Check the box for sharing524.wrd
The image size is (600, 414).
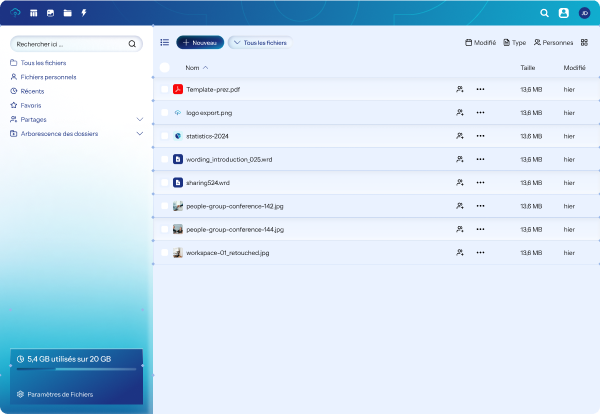tap(165, 183)
